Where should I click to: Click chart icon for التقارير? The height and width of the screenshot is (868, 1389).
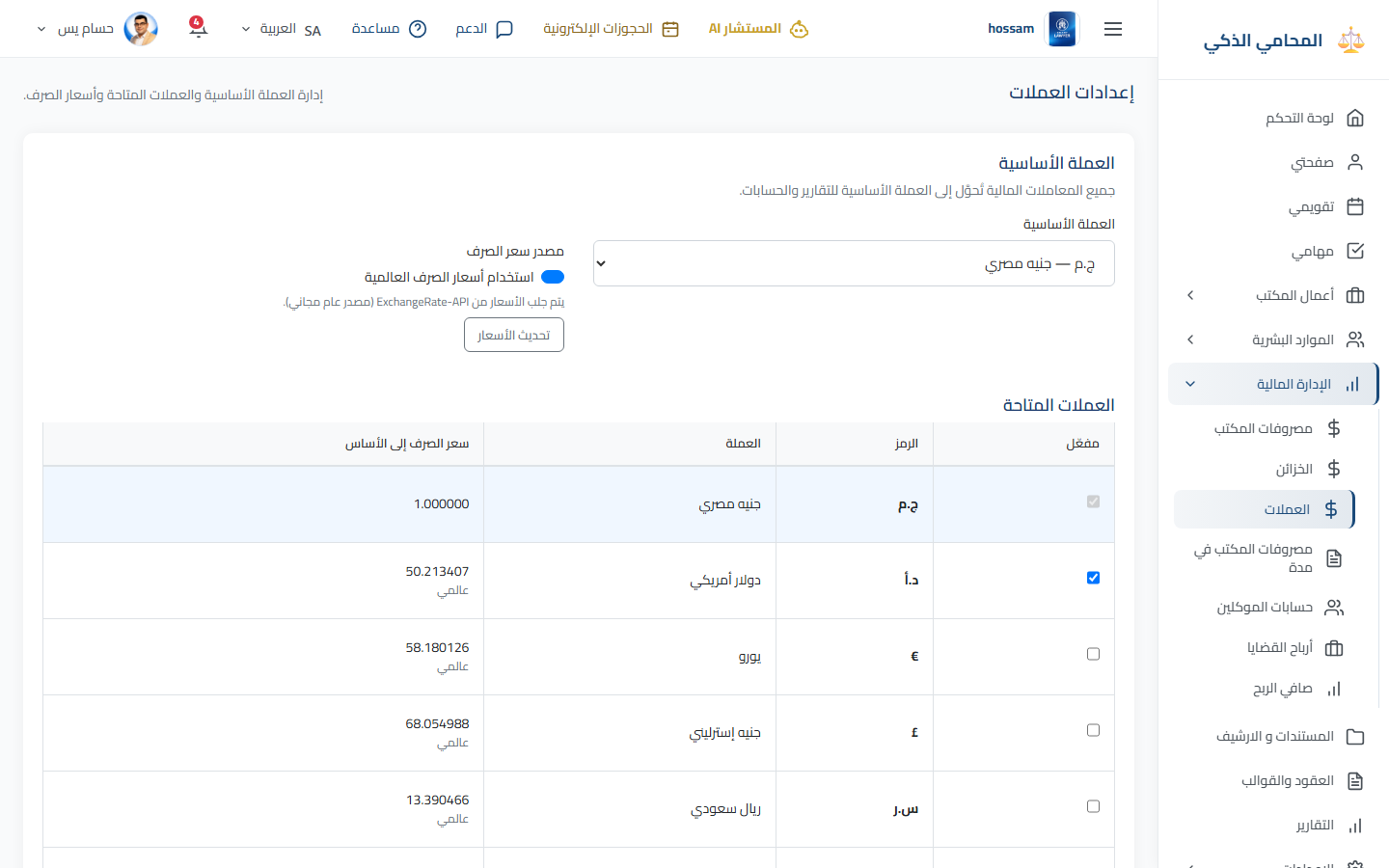click(x=1355, y=826)
